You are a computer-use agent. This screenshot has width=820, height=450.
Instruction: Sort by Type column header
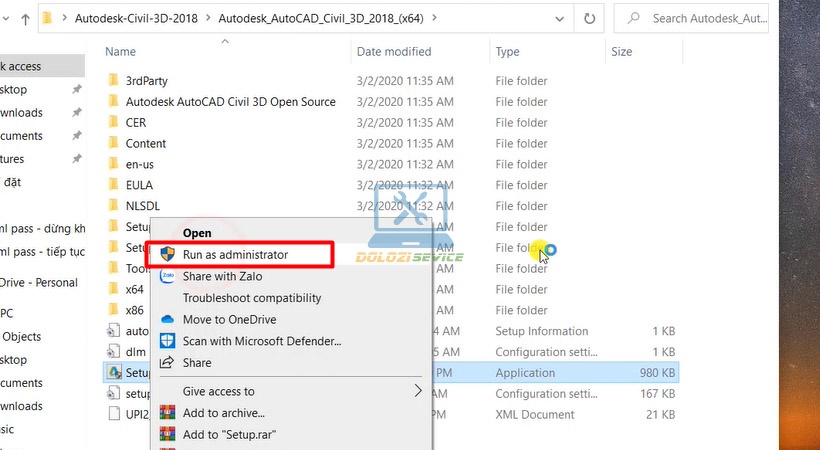click(x=507, y=51)
